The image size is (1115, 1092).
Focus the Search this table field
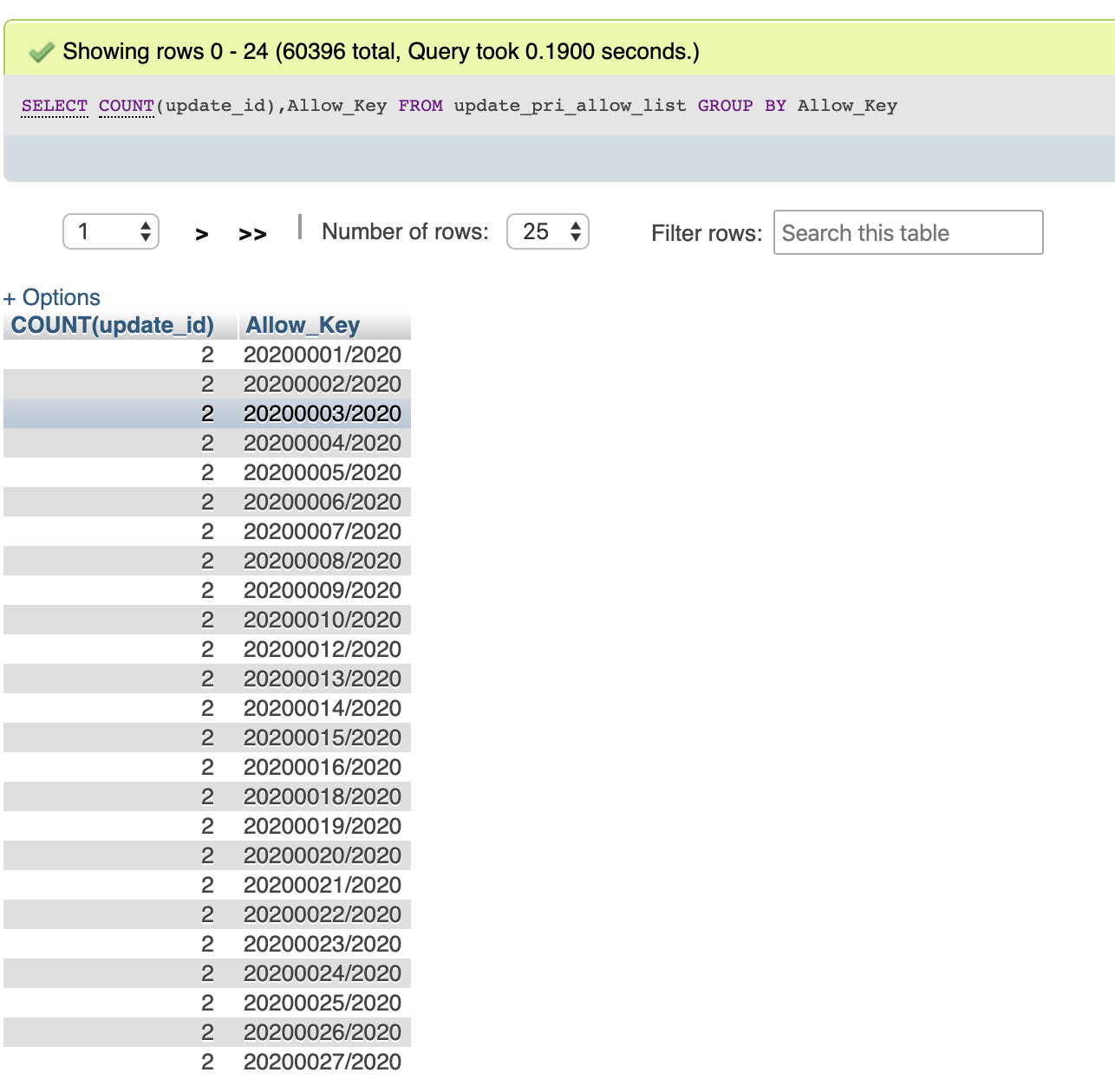point(908,232)
